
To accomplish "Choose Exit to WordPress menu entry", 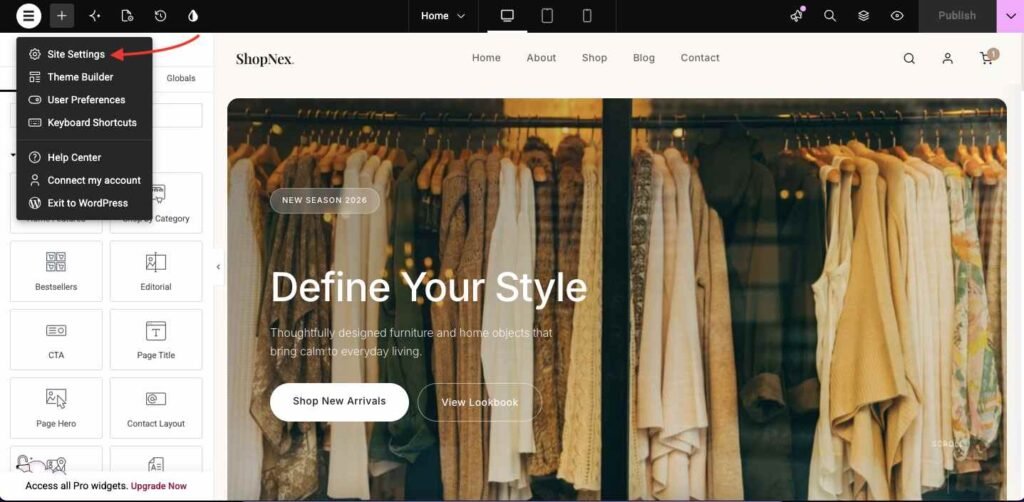I will pyautogui.click(x=84, y=203).
